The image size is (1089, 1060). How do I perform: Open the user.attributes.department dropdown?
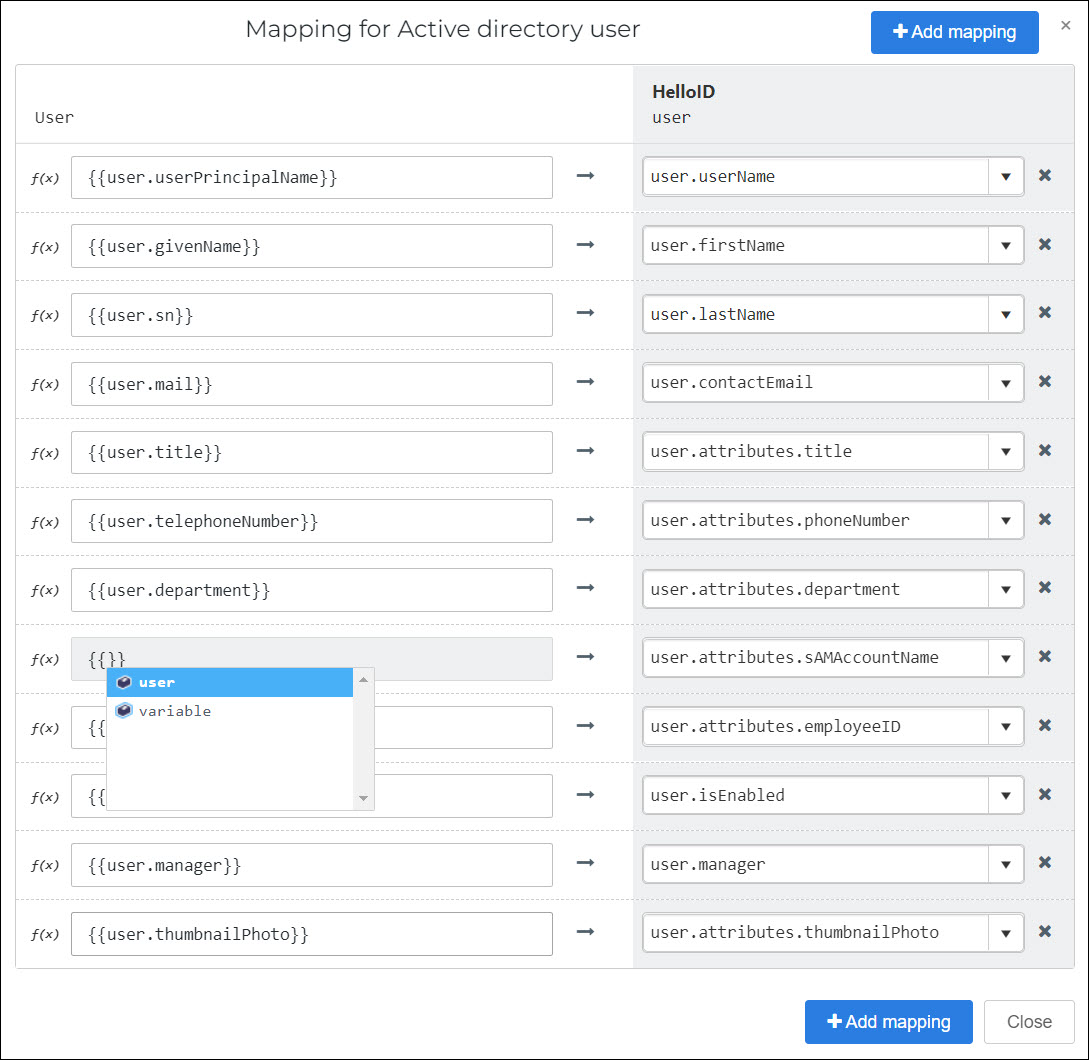[1006, 589]
